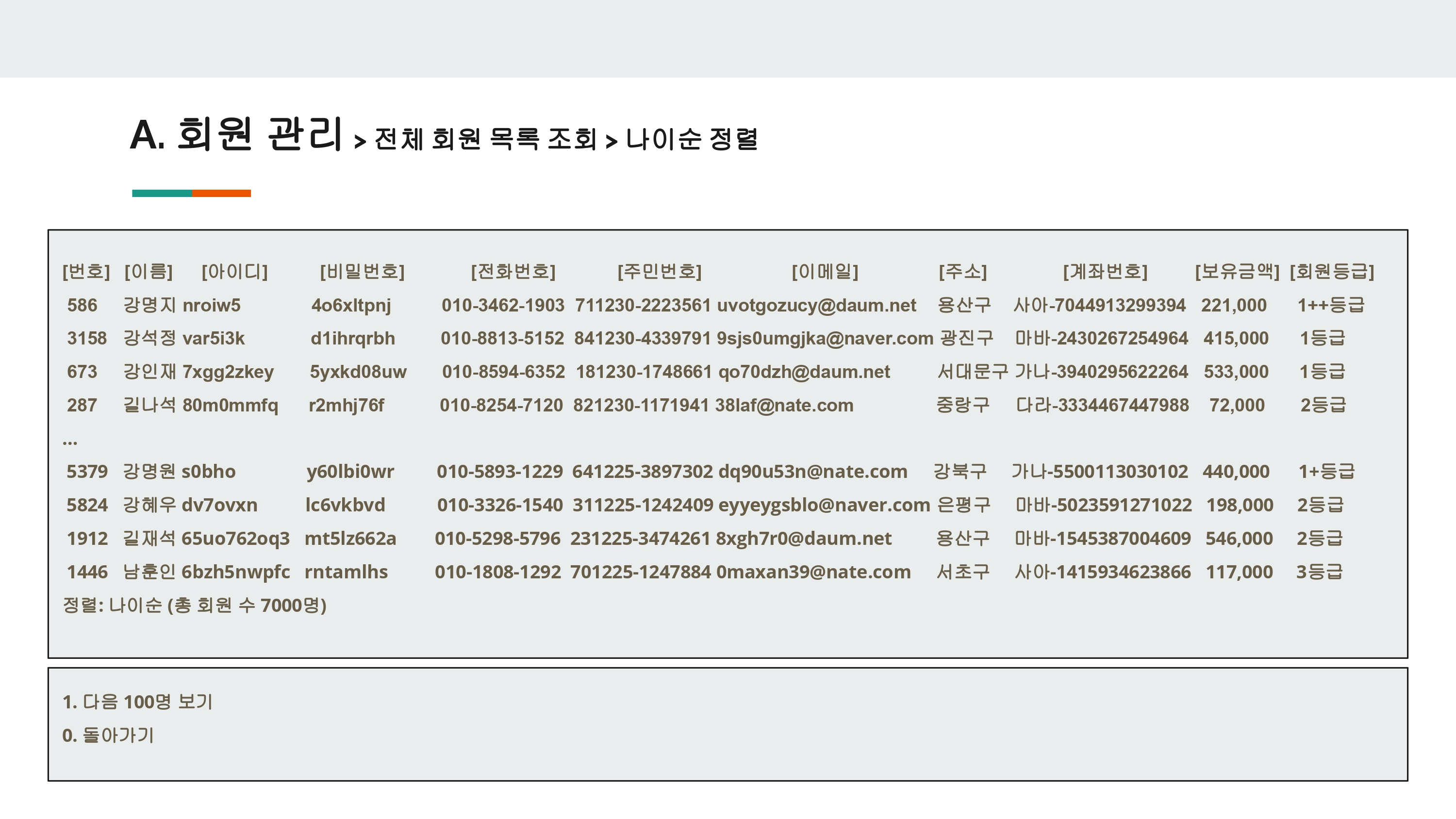
Task: Click the name 강인재
Action: (x=150, y=371)
